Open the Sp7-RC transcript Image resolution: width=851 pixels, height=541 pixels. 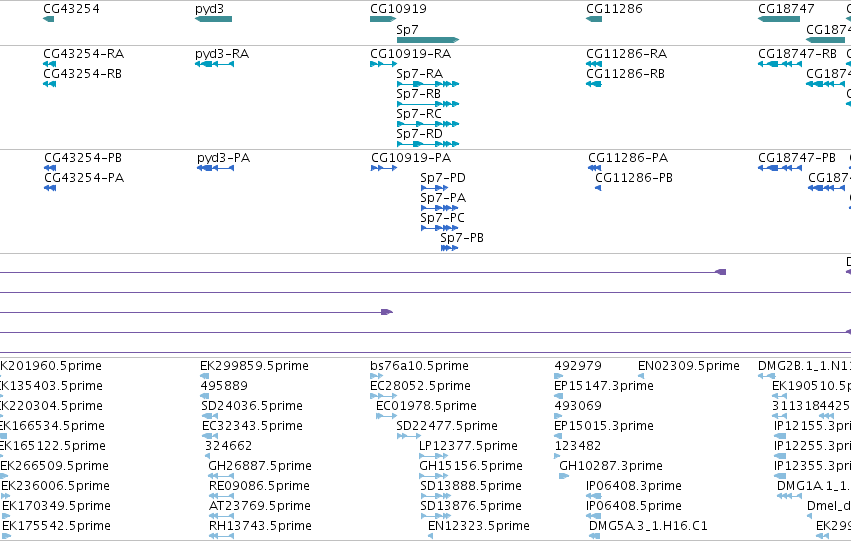tap(428, 124)
